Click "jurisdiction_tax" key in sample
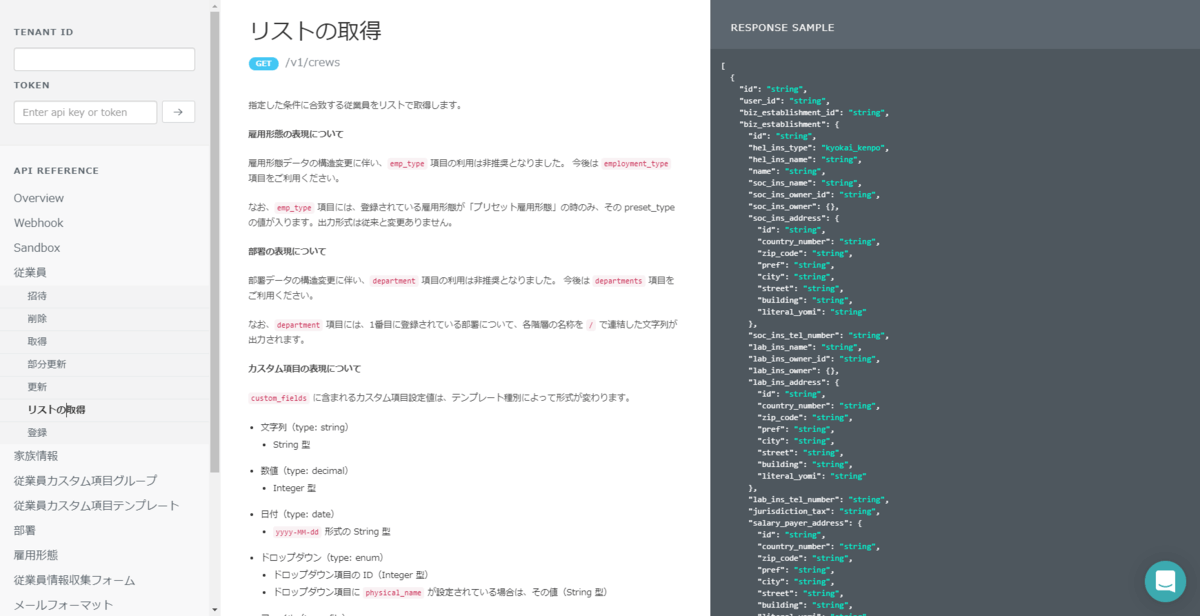 [x=791, y=511]
